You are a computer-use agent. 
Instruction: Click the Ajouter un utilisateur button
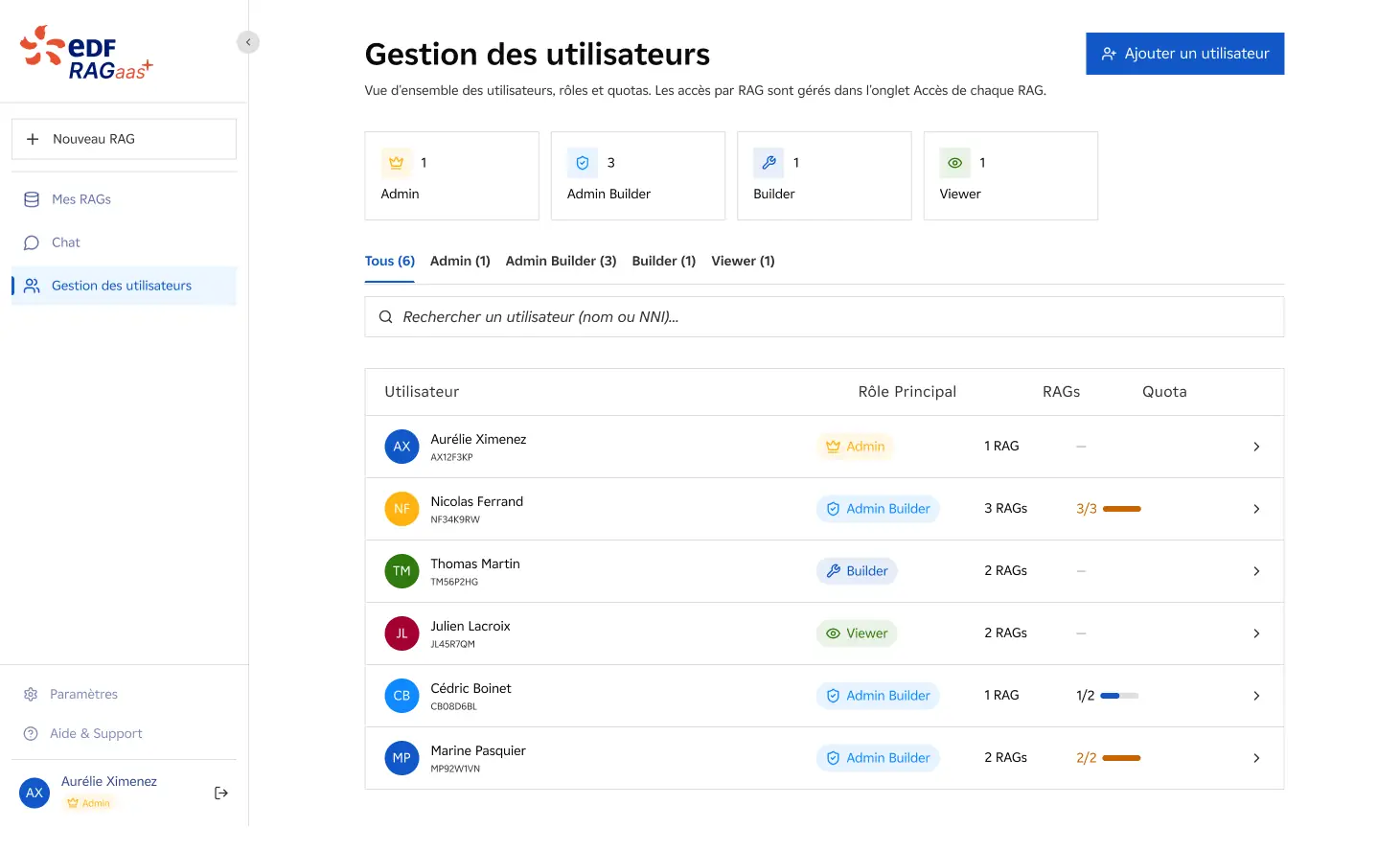click(x=1185, y=54)
